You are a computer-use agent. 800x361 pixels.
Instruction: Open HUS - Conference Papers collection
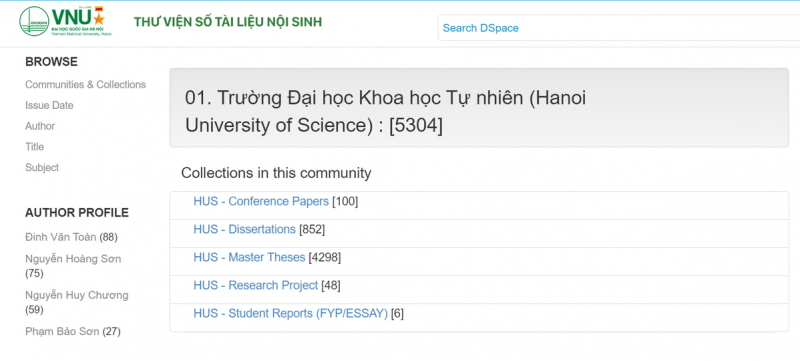point(261,201)
